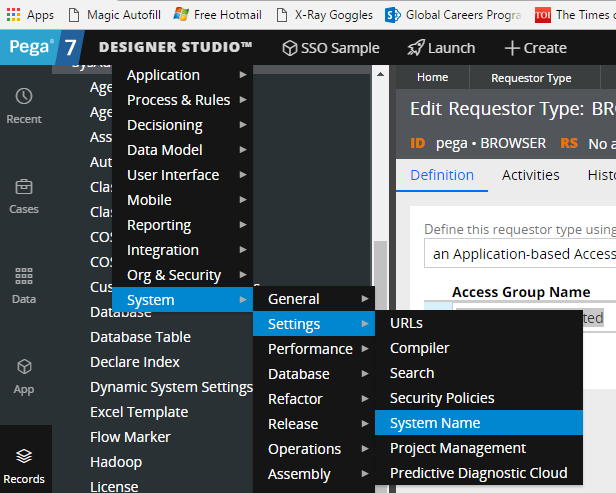Expand the Mobile submenu
This screenshot has width=616, height=493.
click(x=183, y=200)
